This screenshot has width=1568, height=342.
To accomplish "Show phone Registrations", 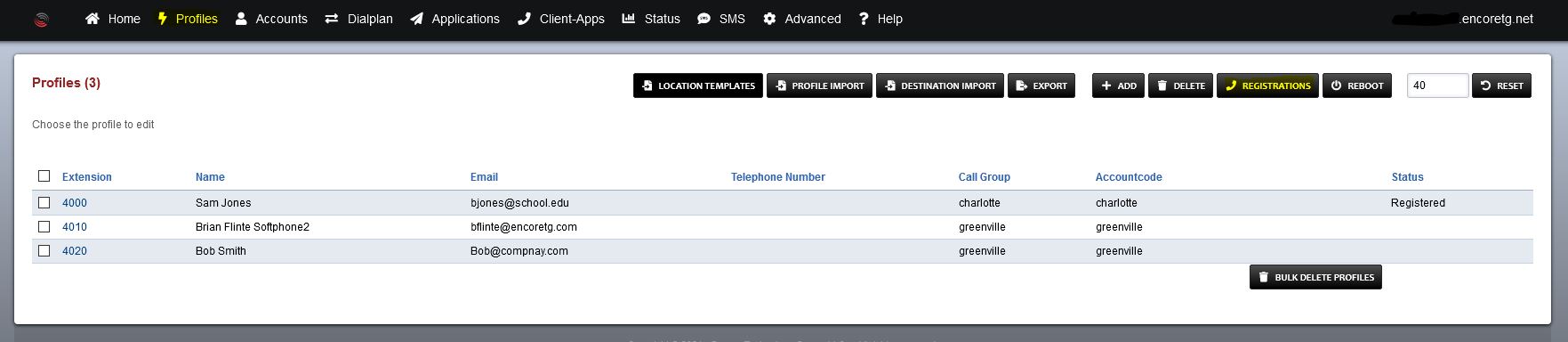I will point(1267,85).
